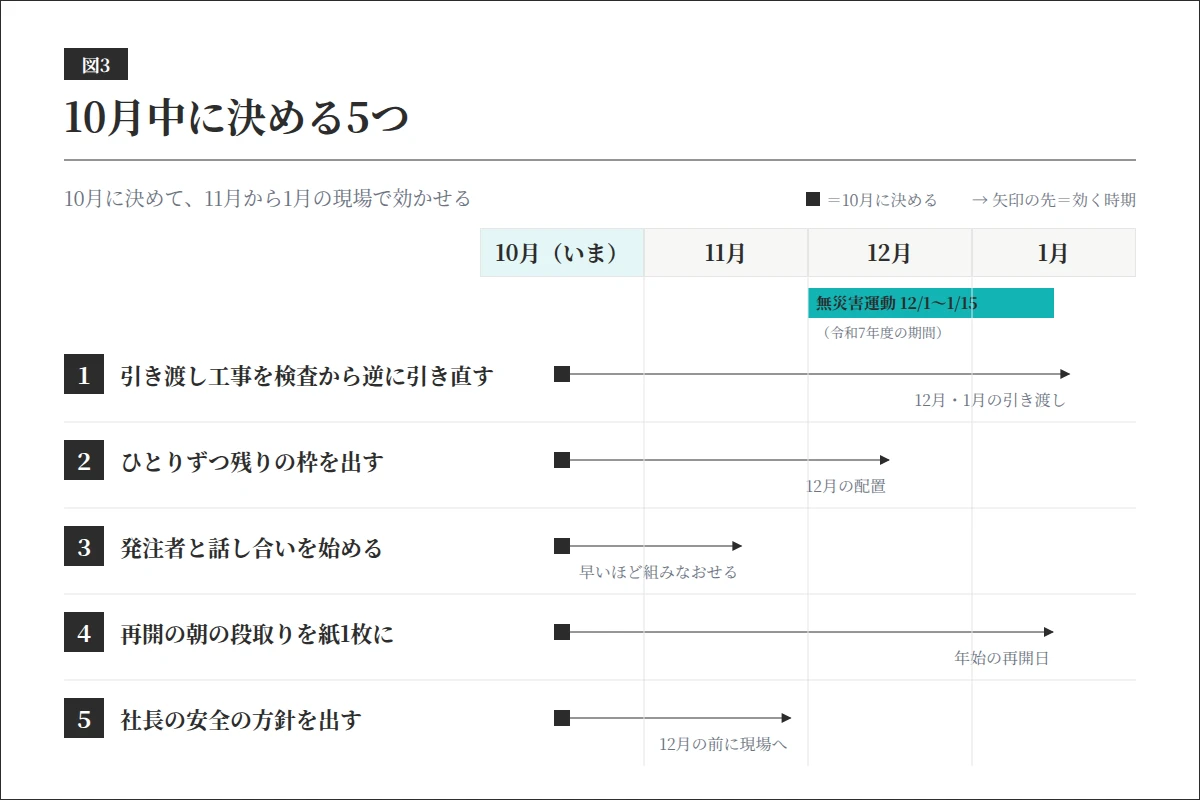Click item 引き渡し工事を検査から逆に引き直す
The height and width of the screenshot is (800, 1200).
(x=307, y=376)
